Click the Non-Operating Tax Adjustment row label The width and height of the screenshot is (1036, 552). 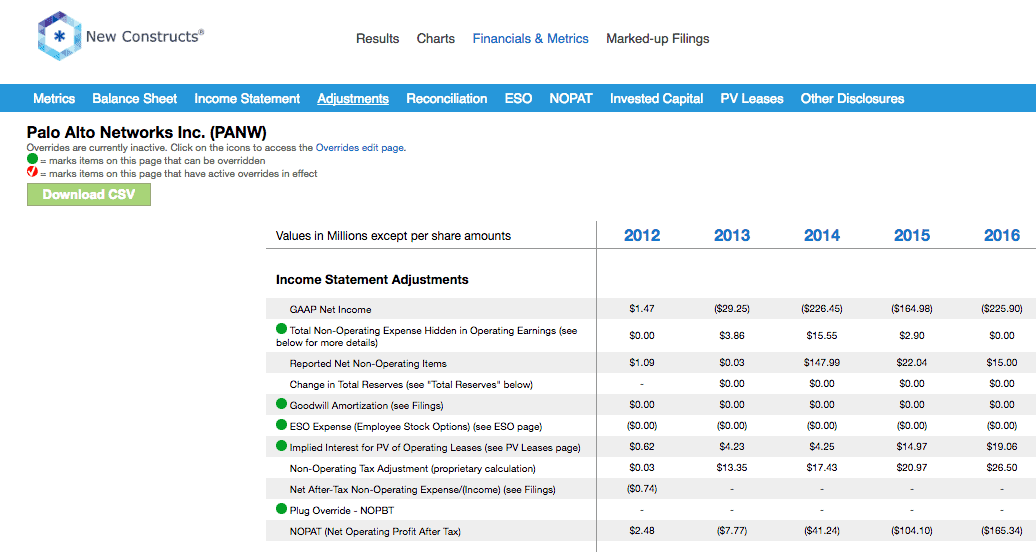[x=412, y=469]
